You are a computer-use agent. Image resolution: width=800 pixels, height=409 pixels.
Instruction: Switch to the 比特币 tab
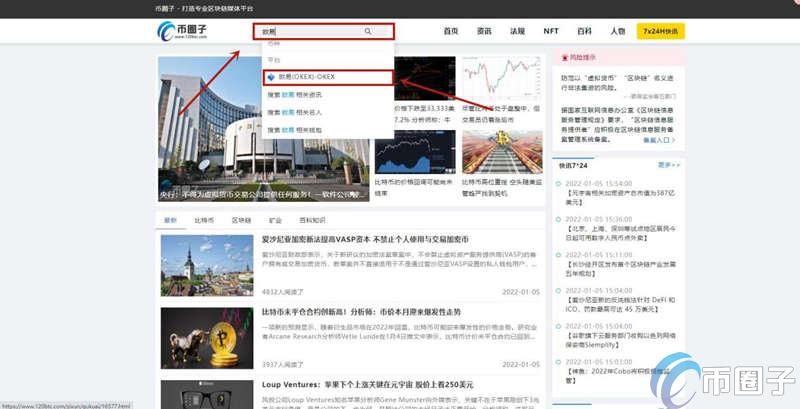tap(204, 220)
